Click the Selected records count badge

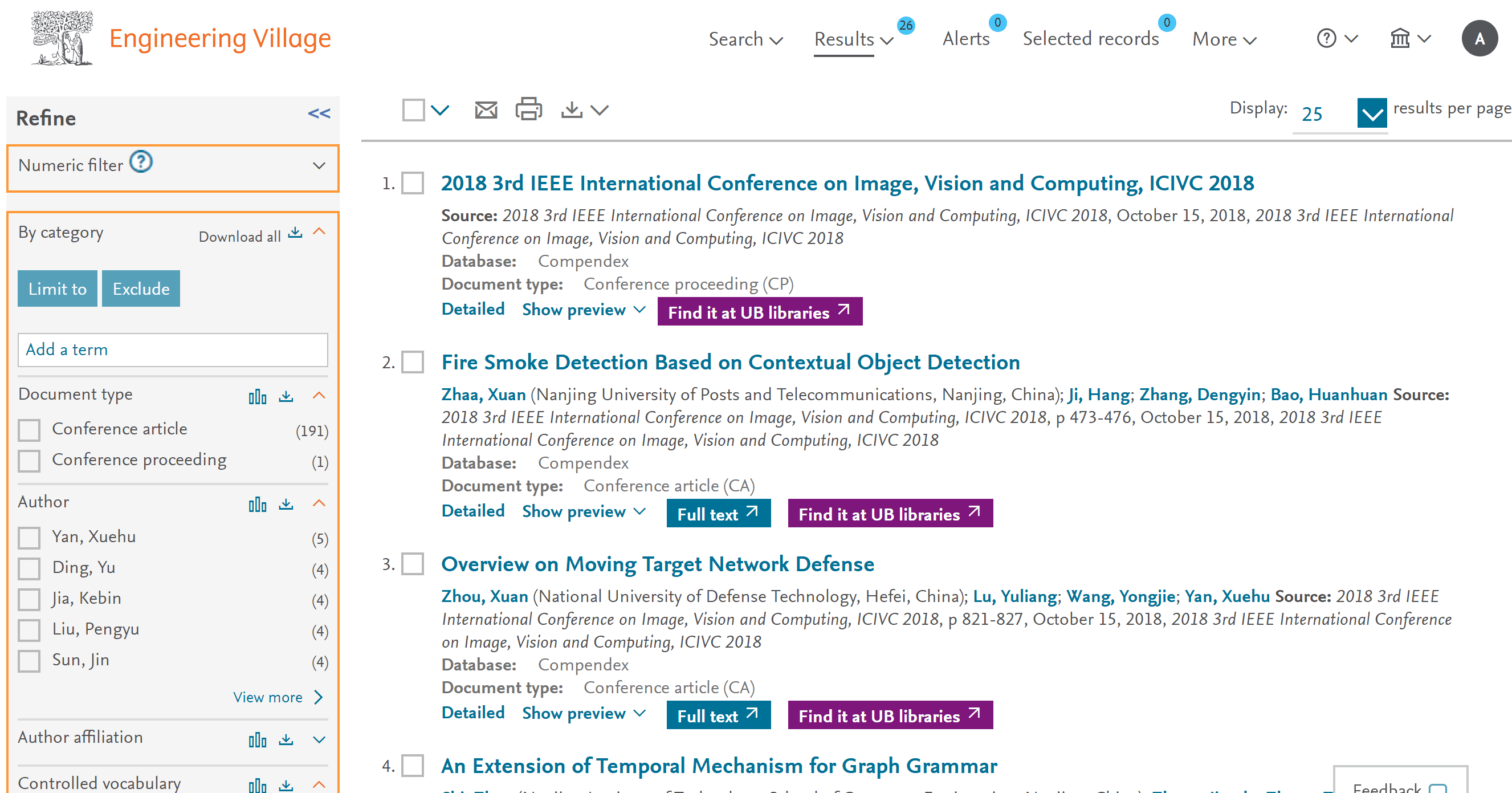[1166, 23]
